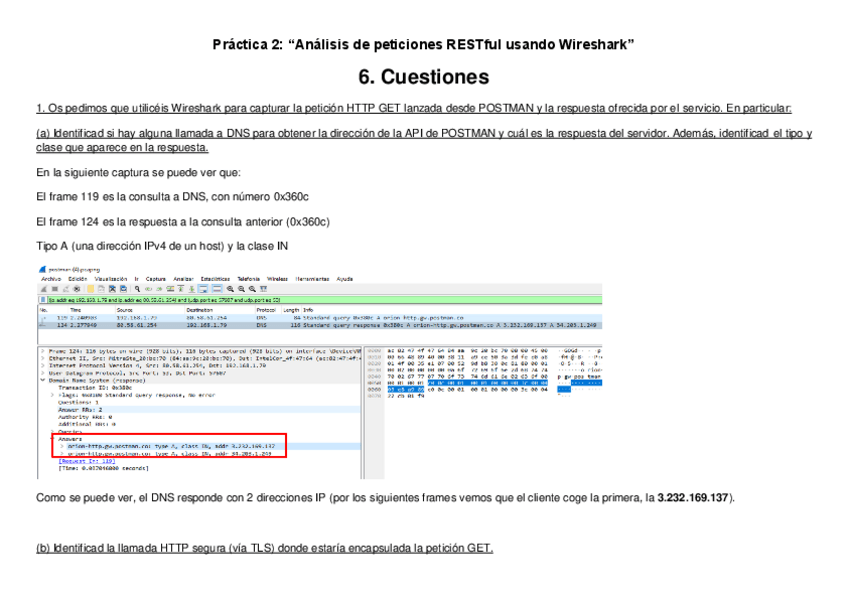Open capture options gear icon
848x599 pixels.
(x=77, y=289)
